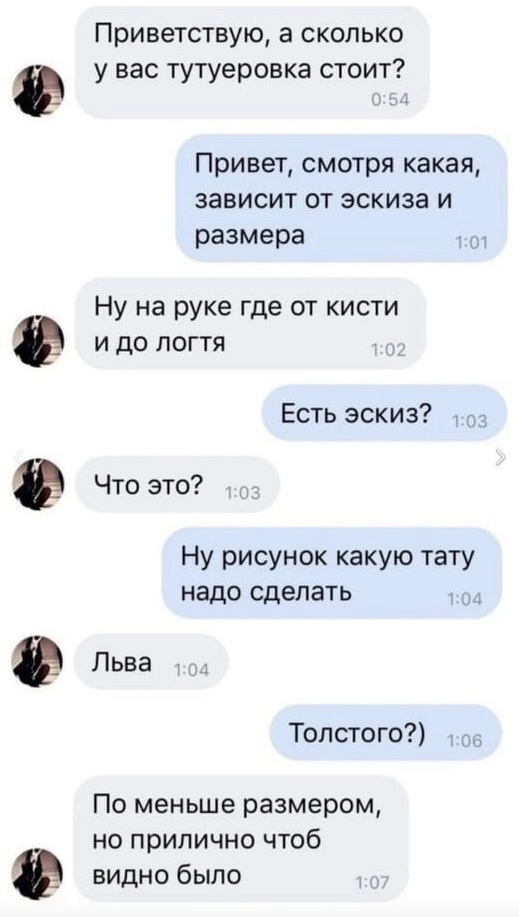Select the 'Льва' message bubble
The height and width of the screenshot is (917, 519).
[x=151, y=663]
